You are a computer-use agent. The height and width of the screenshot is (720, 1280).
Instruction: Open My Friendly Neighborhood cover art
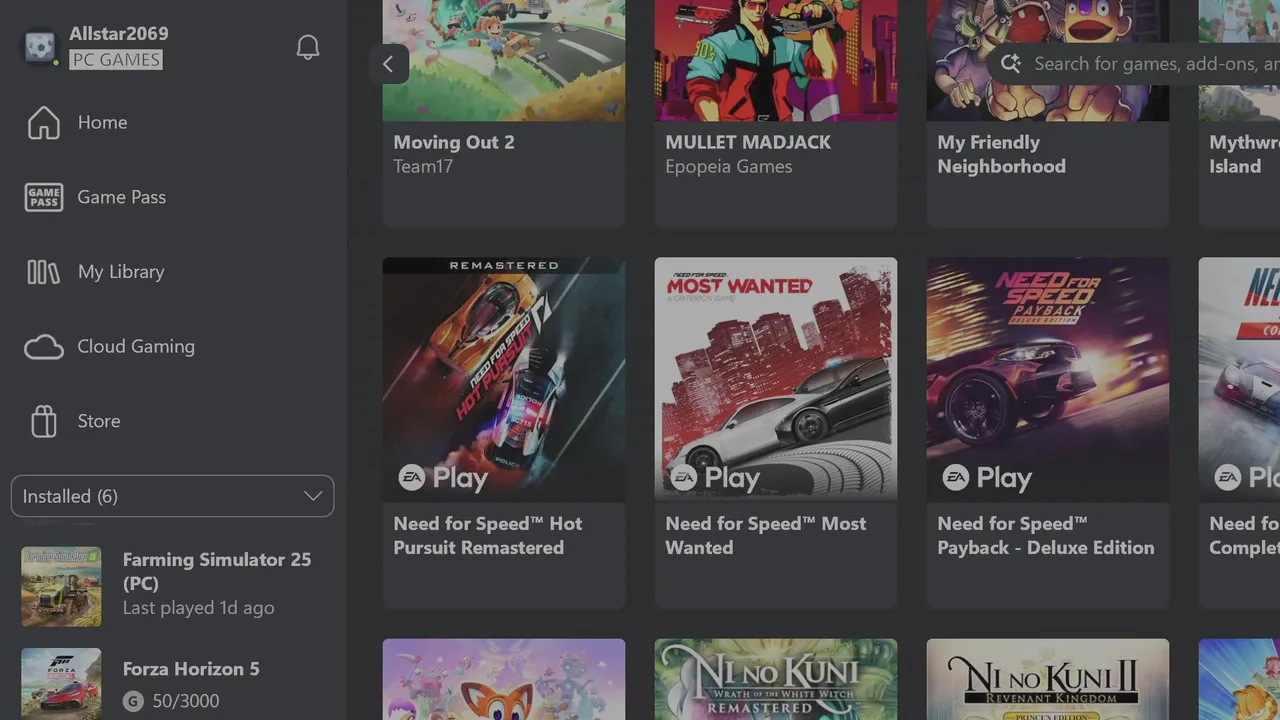(1048, 60)
